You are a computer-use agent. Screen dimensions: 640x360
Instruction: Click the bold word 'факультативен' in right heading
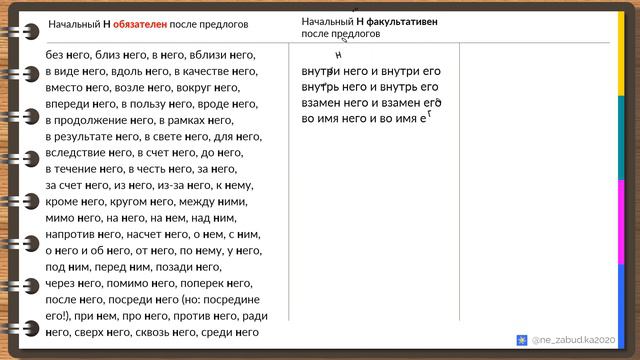402,22
